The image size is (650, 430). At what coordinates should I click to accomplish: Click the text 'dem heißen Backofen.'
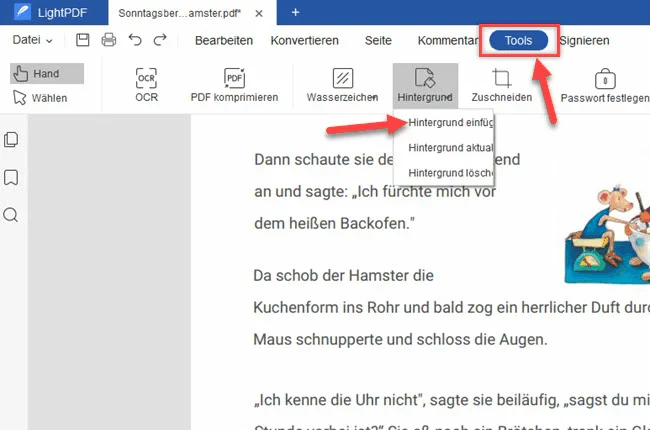(334, 224)
